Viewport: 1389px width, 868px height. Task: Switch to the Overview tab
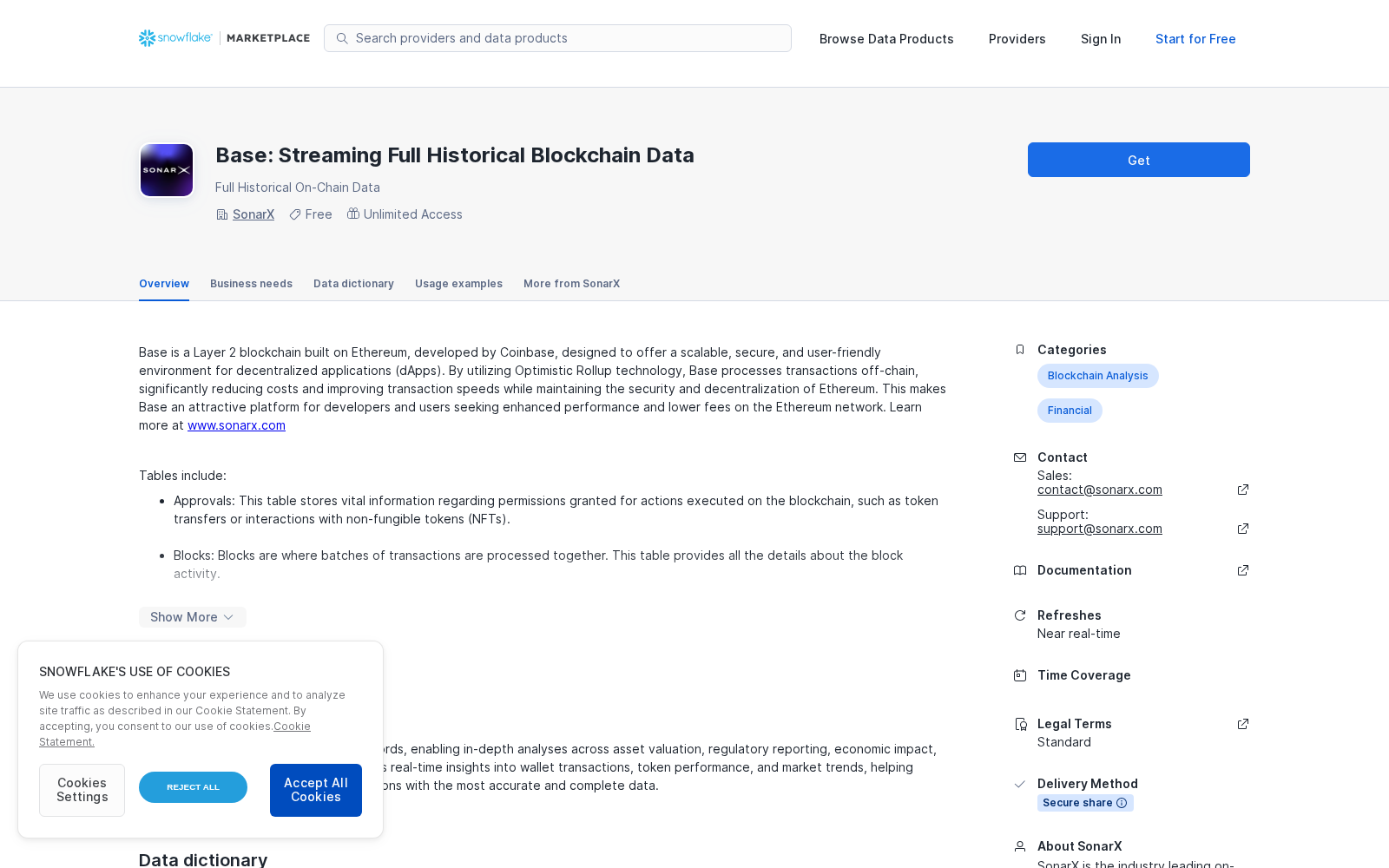tap(164, 284)
